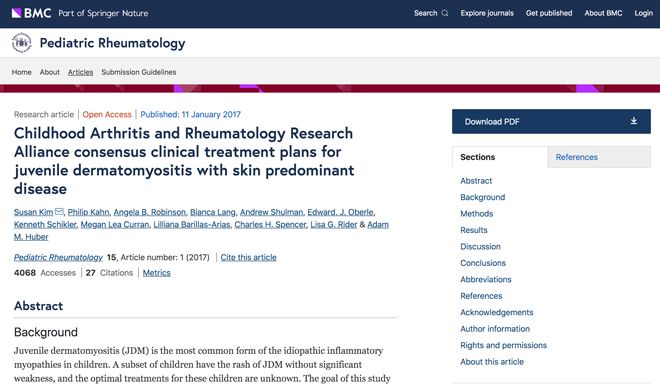Image resolution: width=660 pixels, height=384 pixels.
Task: Open author Susan Kim's details
Action: 33,212
